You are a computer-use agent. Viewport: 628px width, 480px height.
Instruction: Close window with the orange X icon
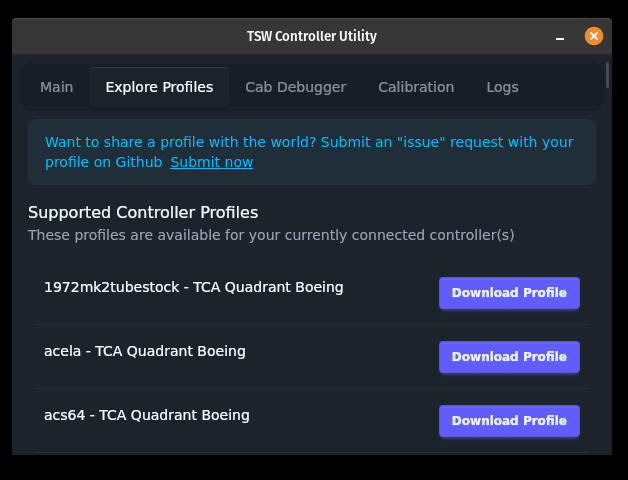click(x=594, y=36)
